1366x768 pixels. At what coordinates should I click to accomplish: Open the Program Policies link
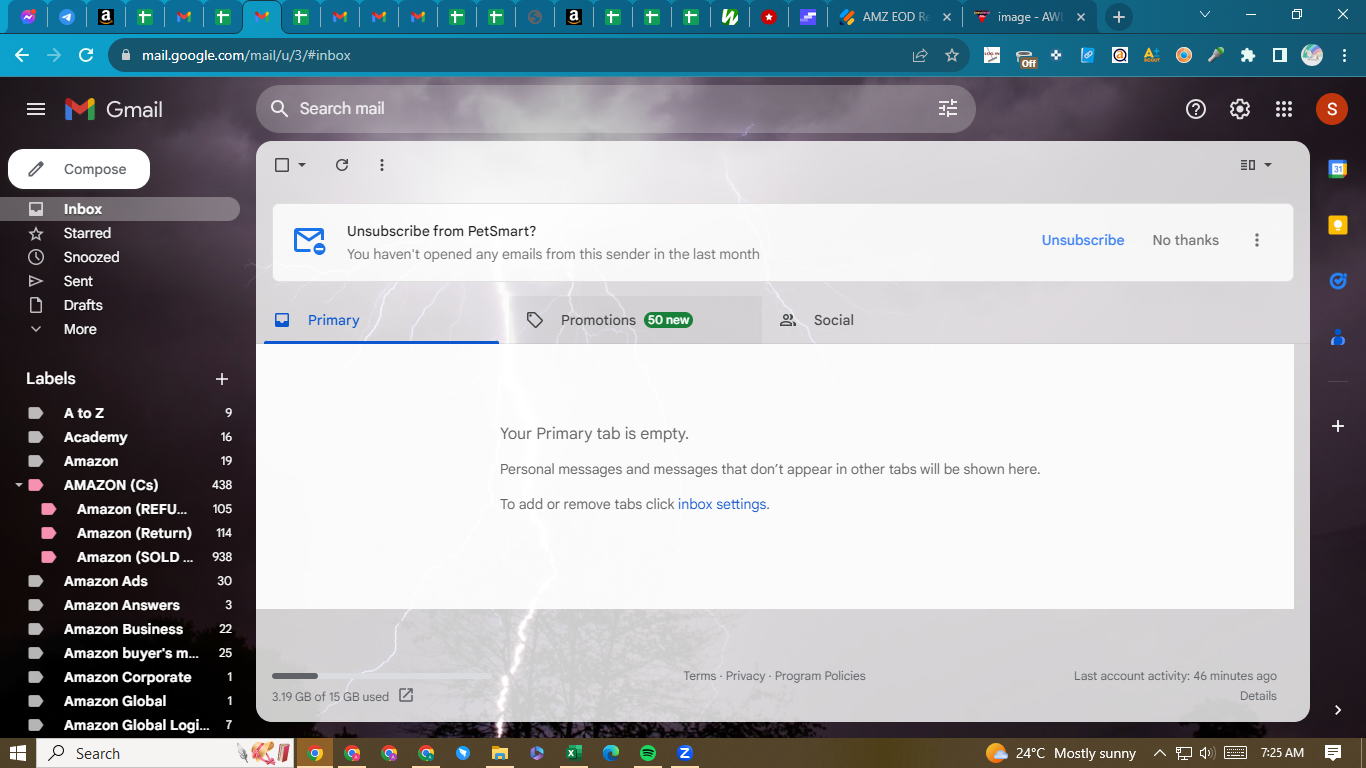(x=820, y=676)
